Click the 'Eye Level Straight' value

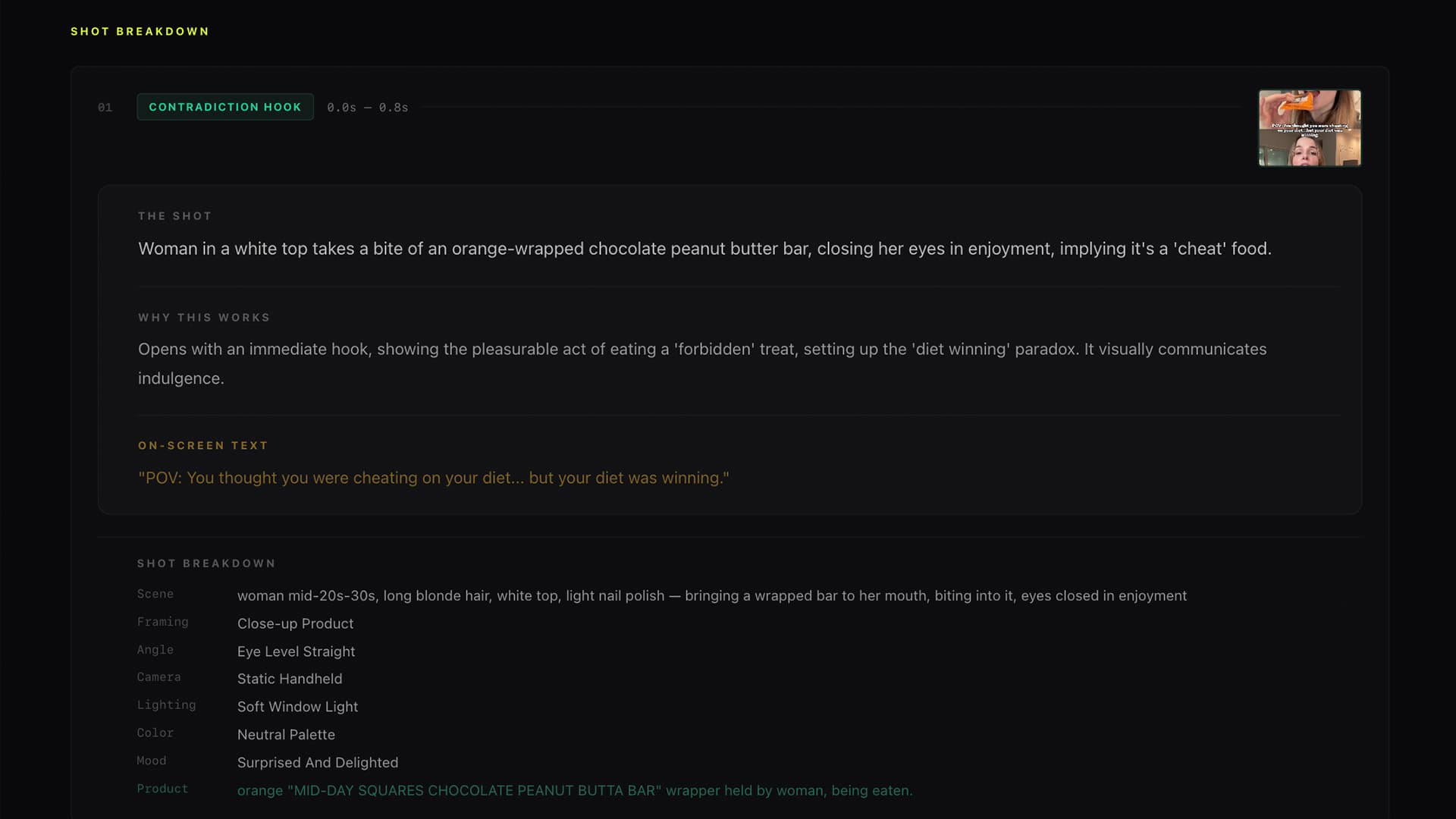point(297,651)
